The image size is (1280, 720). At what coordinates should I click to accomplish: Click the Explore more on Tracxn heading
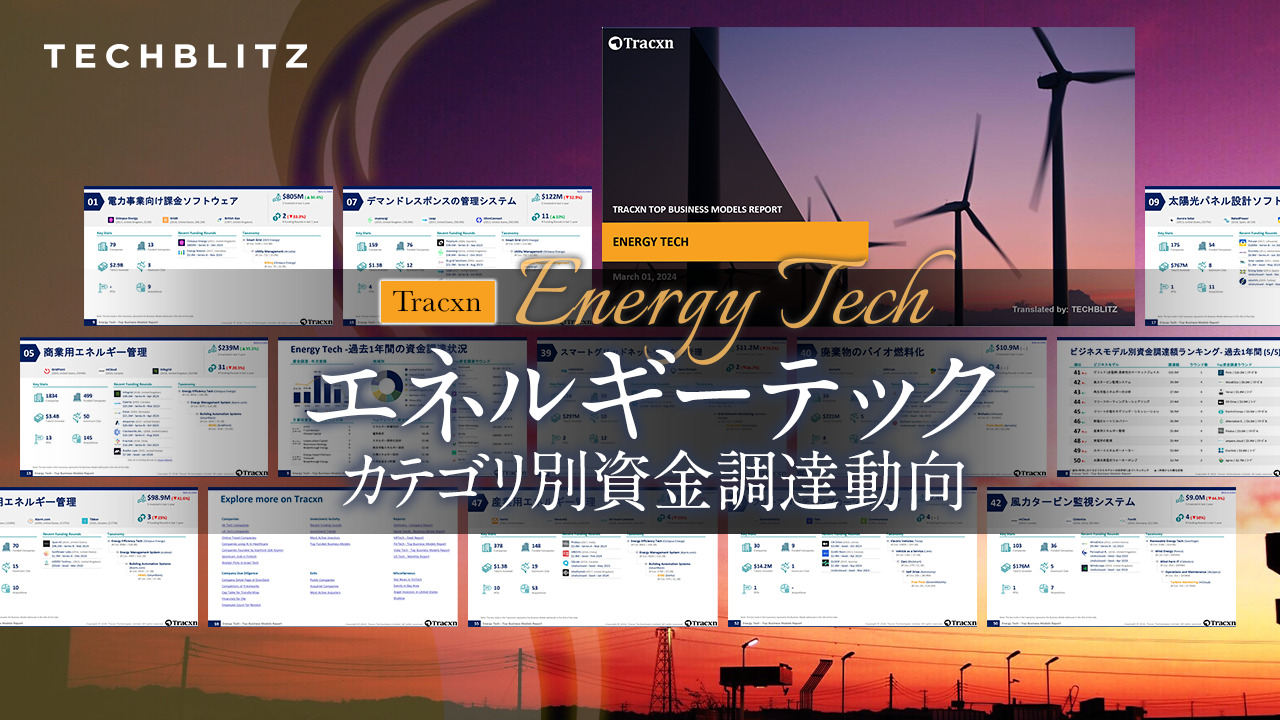[x=272, y=499]
